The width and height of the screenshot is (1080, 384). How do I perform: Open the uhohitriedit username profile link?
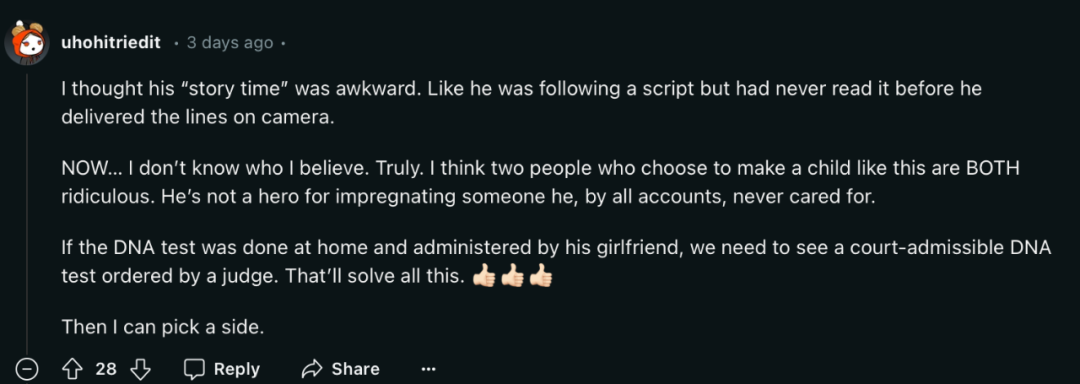[111, 43]
